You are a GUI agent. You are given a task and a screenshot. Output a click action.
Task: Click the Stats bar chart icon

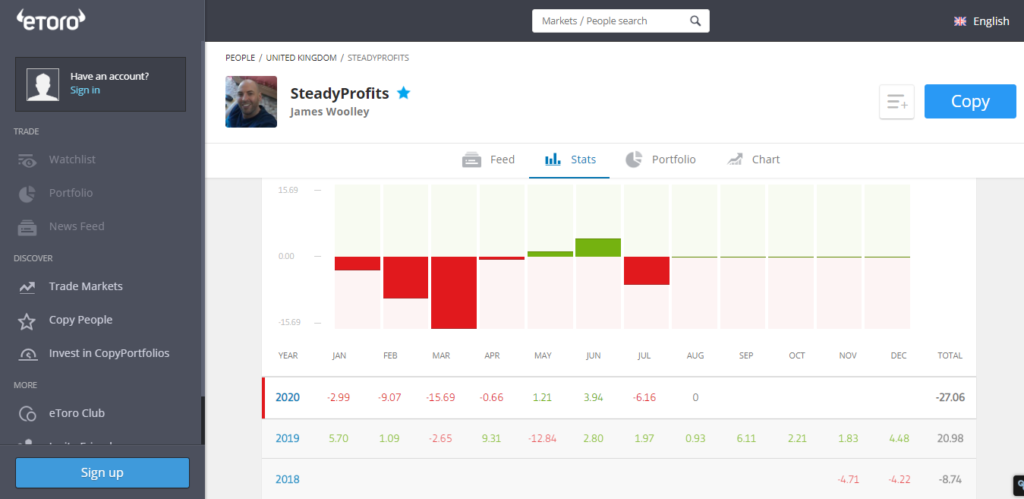(x=553, y=159)
